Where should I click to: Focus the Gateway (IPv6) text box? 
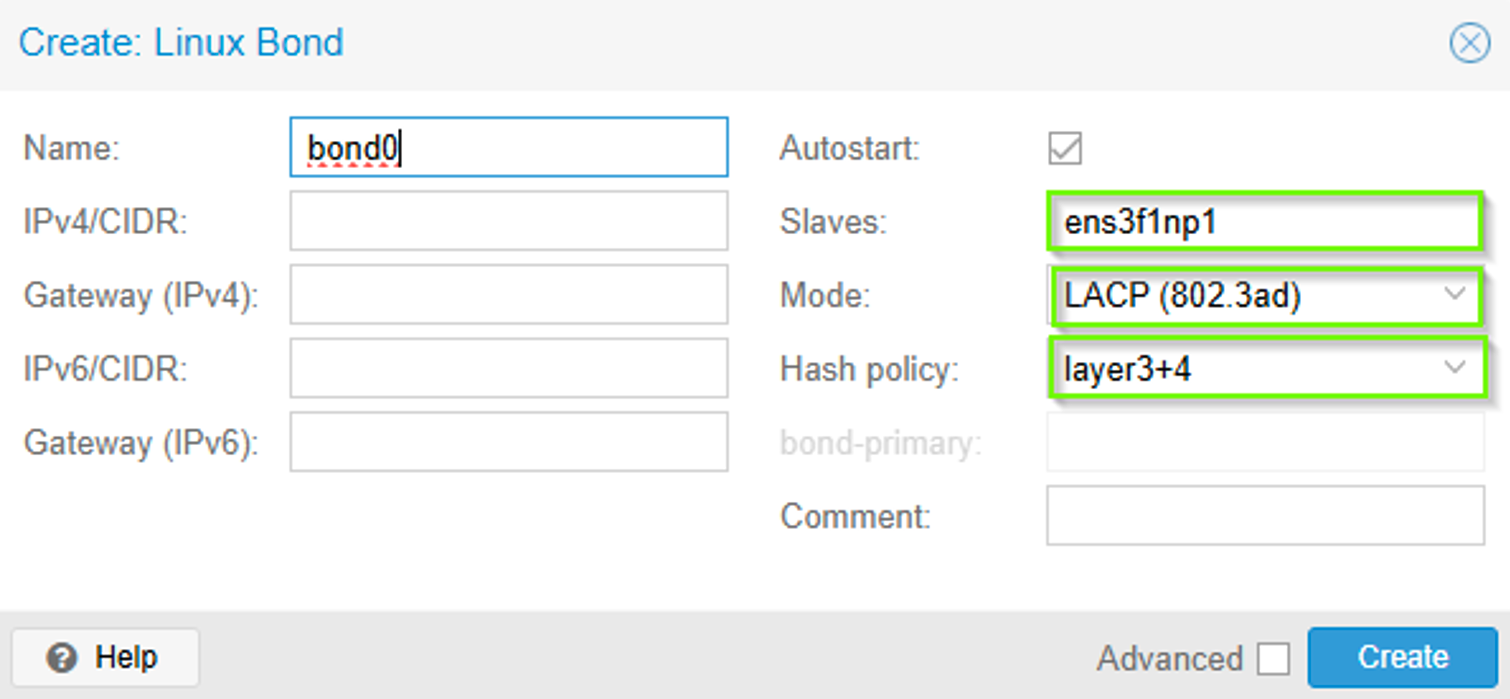pyautogui.click(x=508, y=442)
